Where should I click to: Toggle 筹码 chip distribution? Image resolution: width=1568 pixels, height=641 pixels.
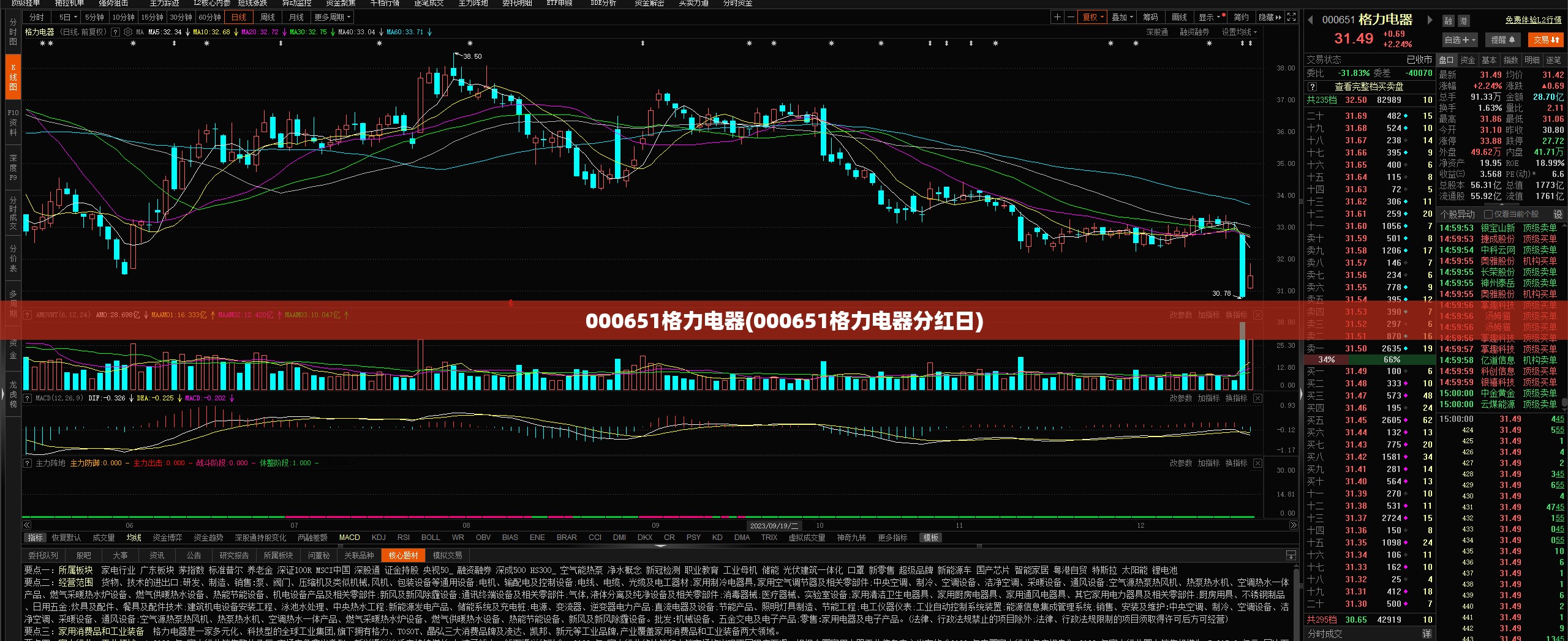click(x=1150, y=17)
